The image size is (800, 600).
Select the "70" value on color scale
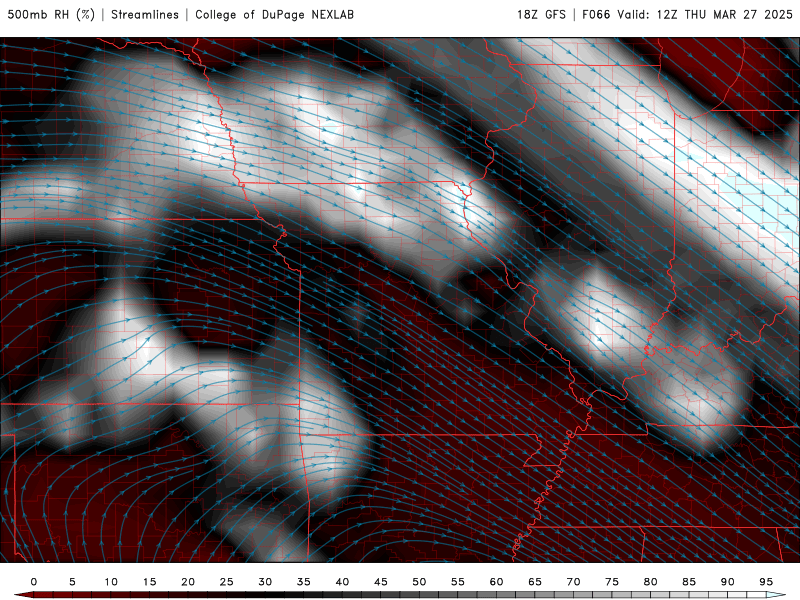573,582
